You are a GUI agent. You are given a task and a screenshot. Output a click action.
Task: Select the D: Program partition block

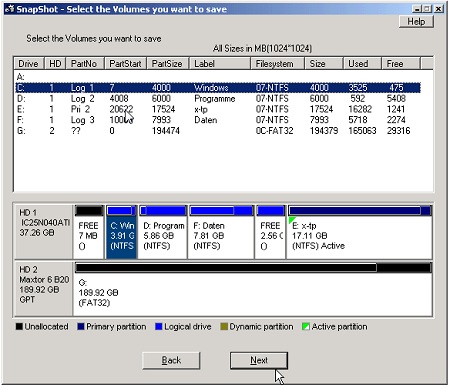(163, 232)
